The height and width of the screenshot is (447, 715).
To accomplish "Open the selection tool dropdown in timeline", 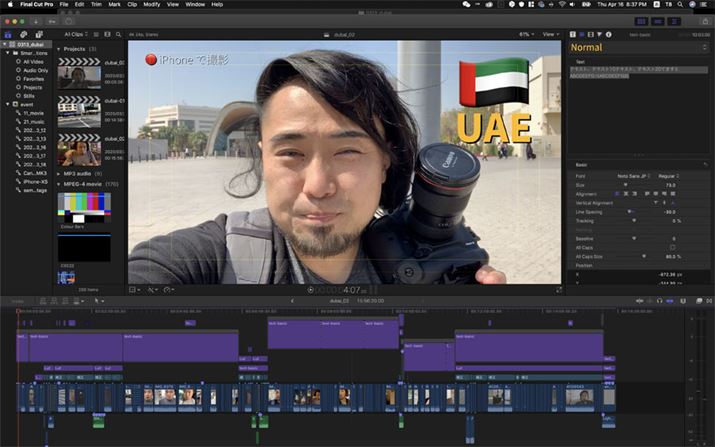I will [99, 301].
